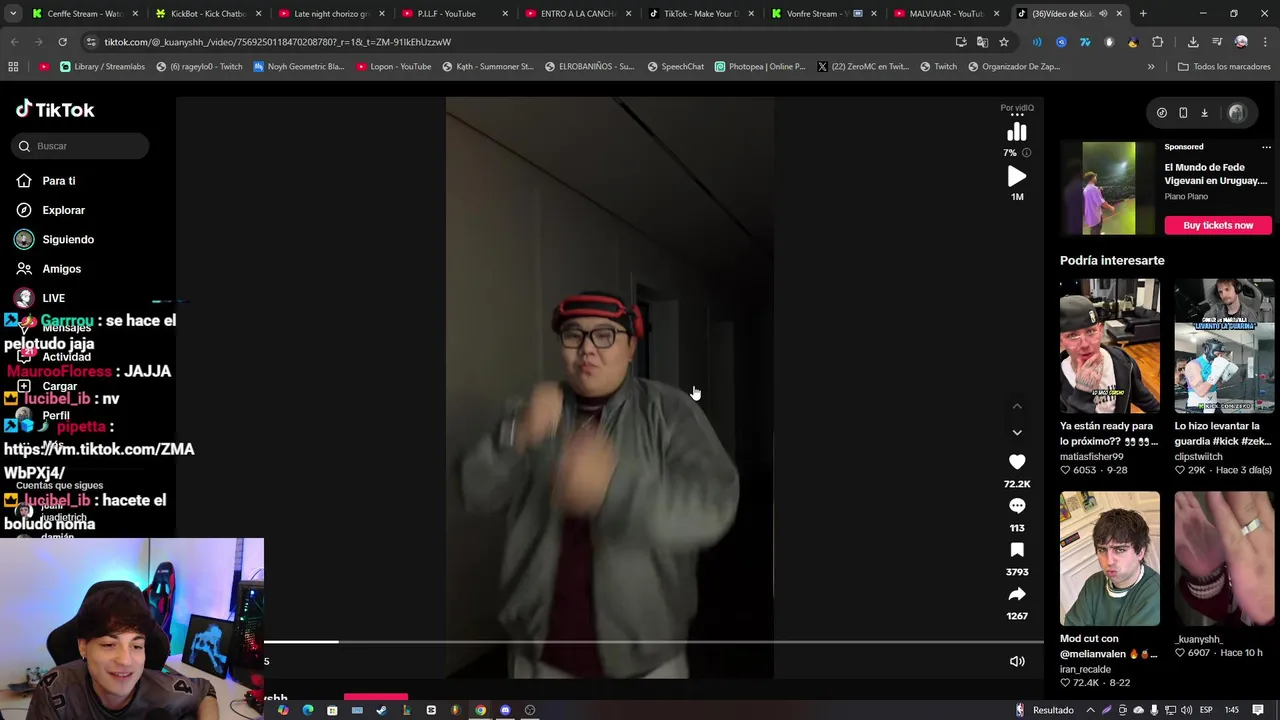
Task: Open Chrome apps grid icon
Action: click(13, 67)
